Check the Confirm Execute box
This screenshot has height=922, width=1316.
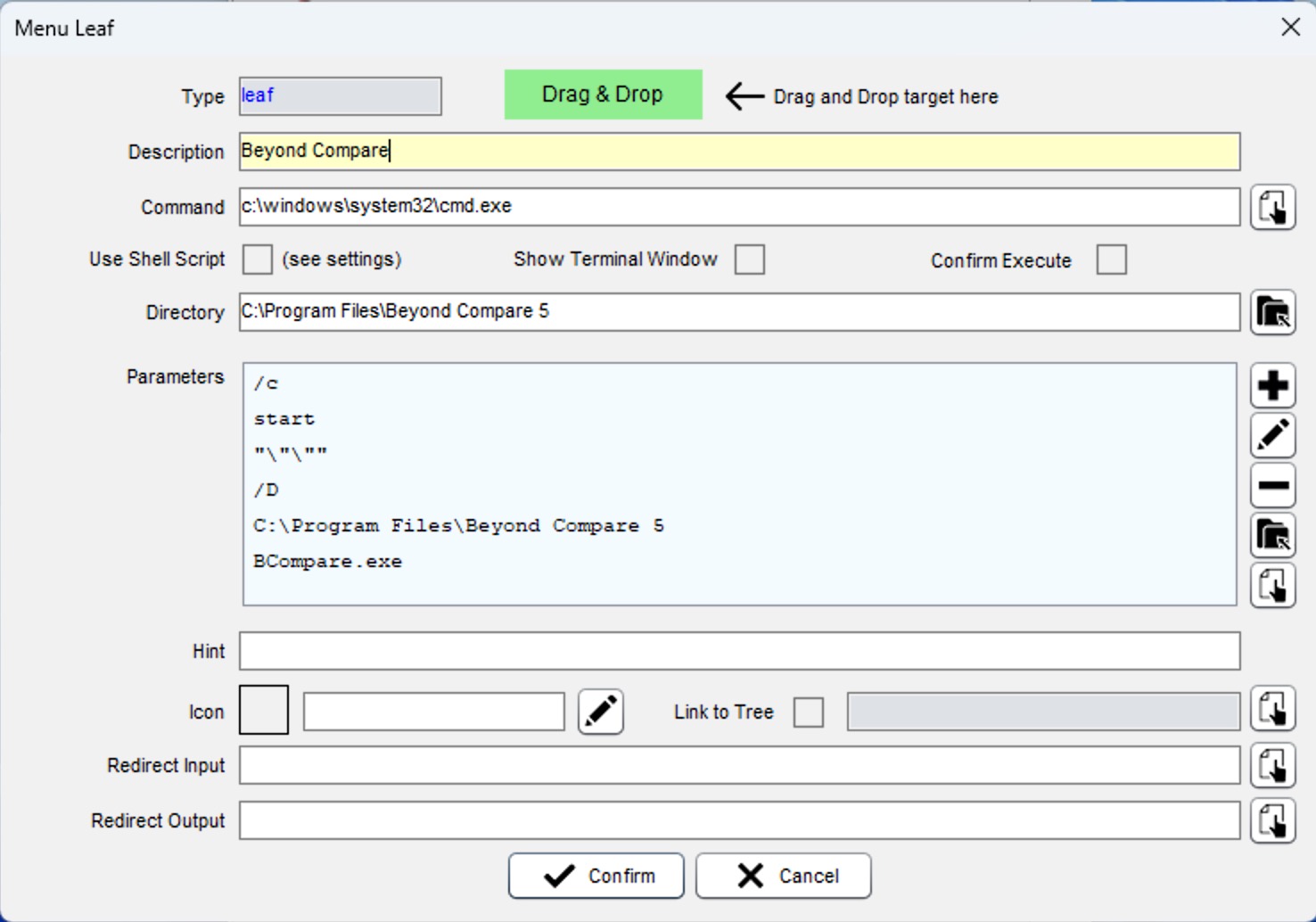(x=1111, y=260)
